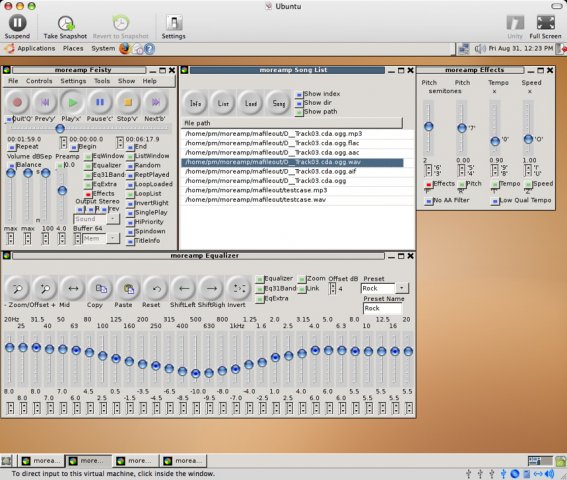Open the Ubuntu Applications menu
Image resolution: width=567 pixels, height=480 pixels.
coord(36,48)
